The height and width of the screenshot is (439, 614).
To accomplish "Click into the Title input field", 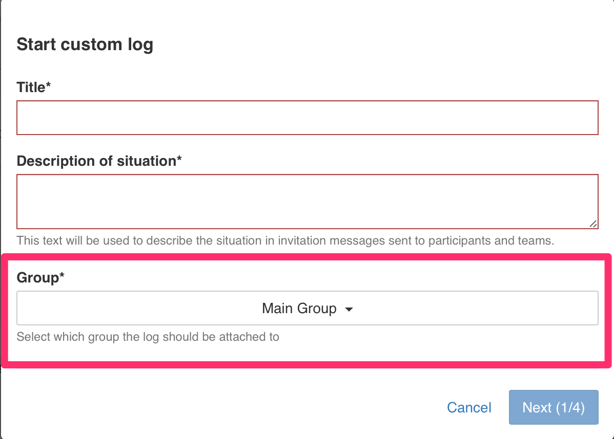I will tap(307, 118).
